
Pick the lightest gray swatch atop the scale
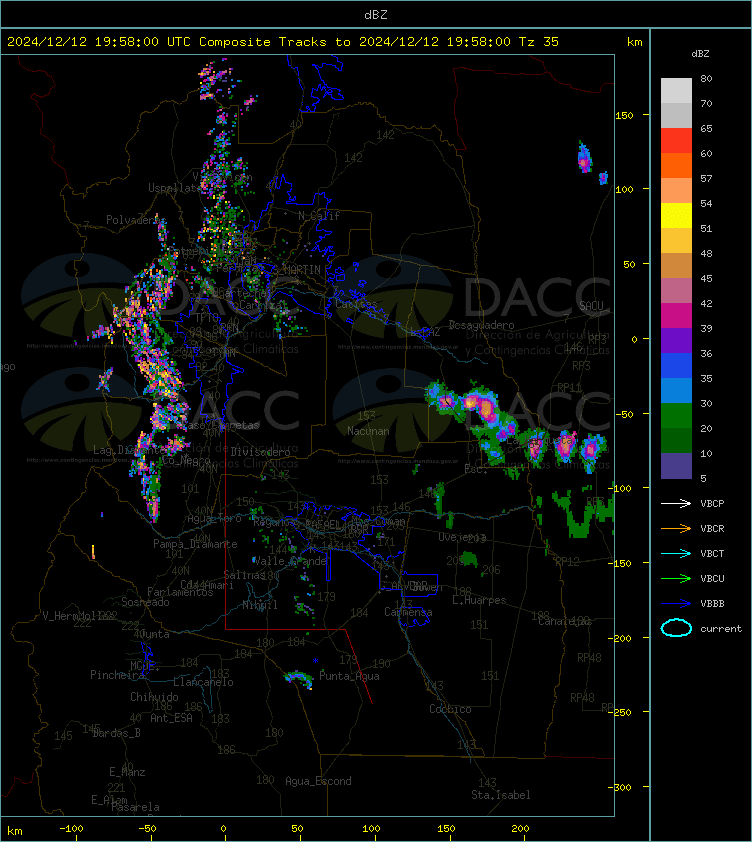point(676,90)
